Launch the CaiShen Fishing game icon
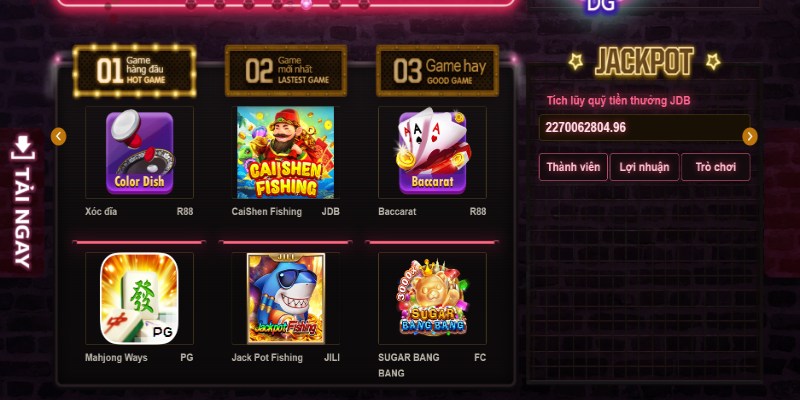Image resolution: width=800 pixels, height=400 pixels. (x=285, y=153)
